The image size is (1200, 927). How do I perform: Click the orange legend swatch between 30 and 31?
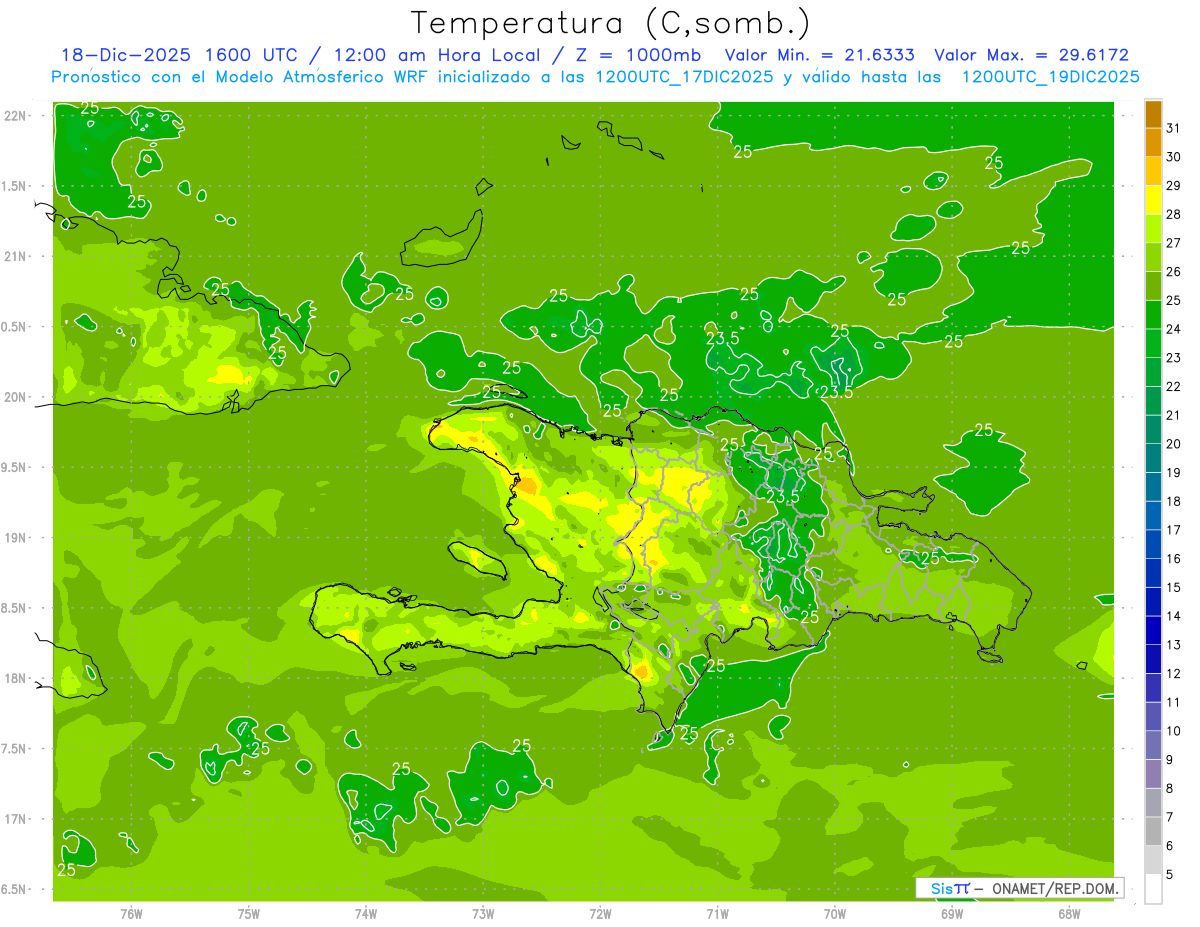[1153, 142]
